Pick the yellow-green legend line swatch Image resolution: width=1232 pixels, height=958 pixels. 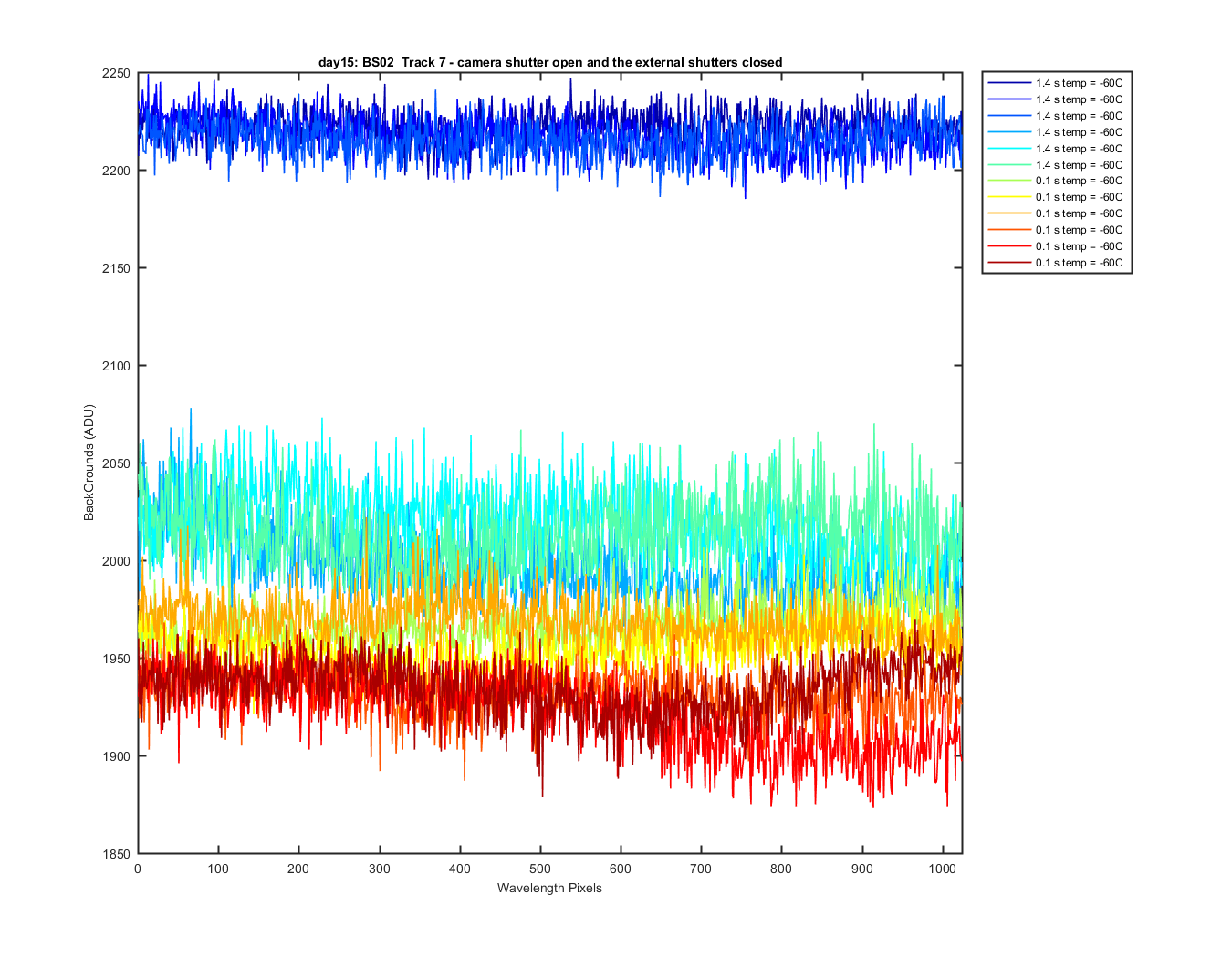[x=1008, y=181]
